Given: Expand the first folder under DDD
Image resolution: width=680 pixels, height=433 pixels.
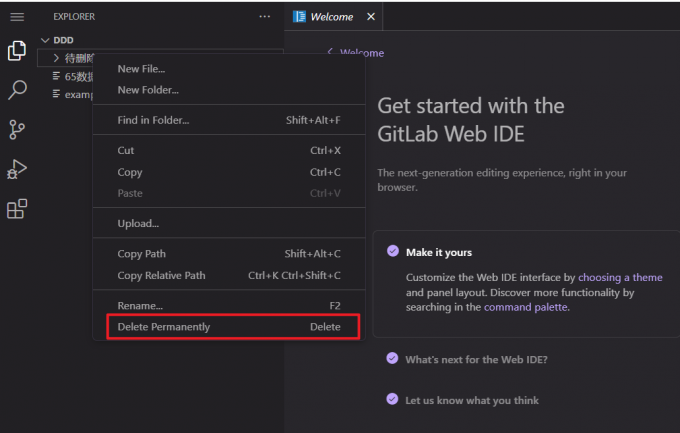Looking at the screenshot, I should 57,58.
